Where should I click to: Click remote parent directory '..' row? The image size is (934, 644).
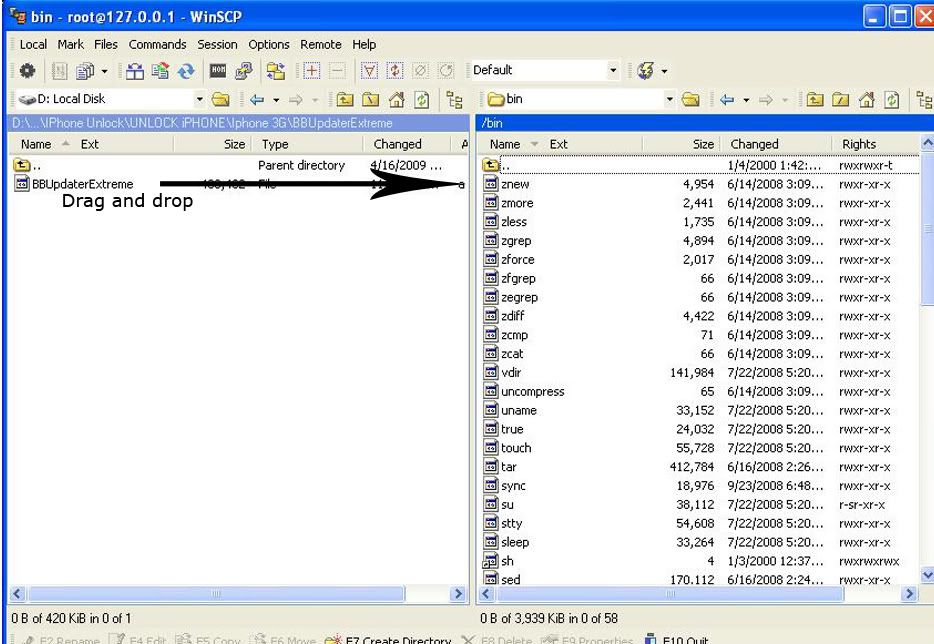click(x=699, y=165)
